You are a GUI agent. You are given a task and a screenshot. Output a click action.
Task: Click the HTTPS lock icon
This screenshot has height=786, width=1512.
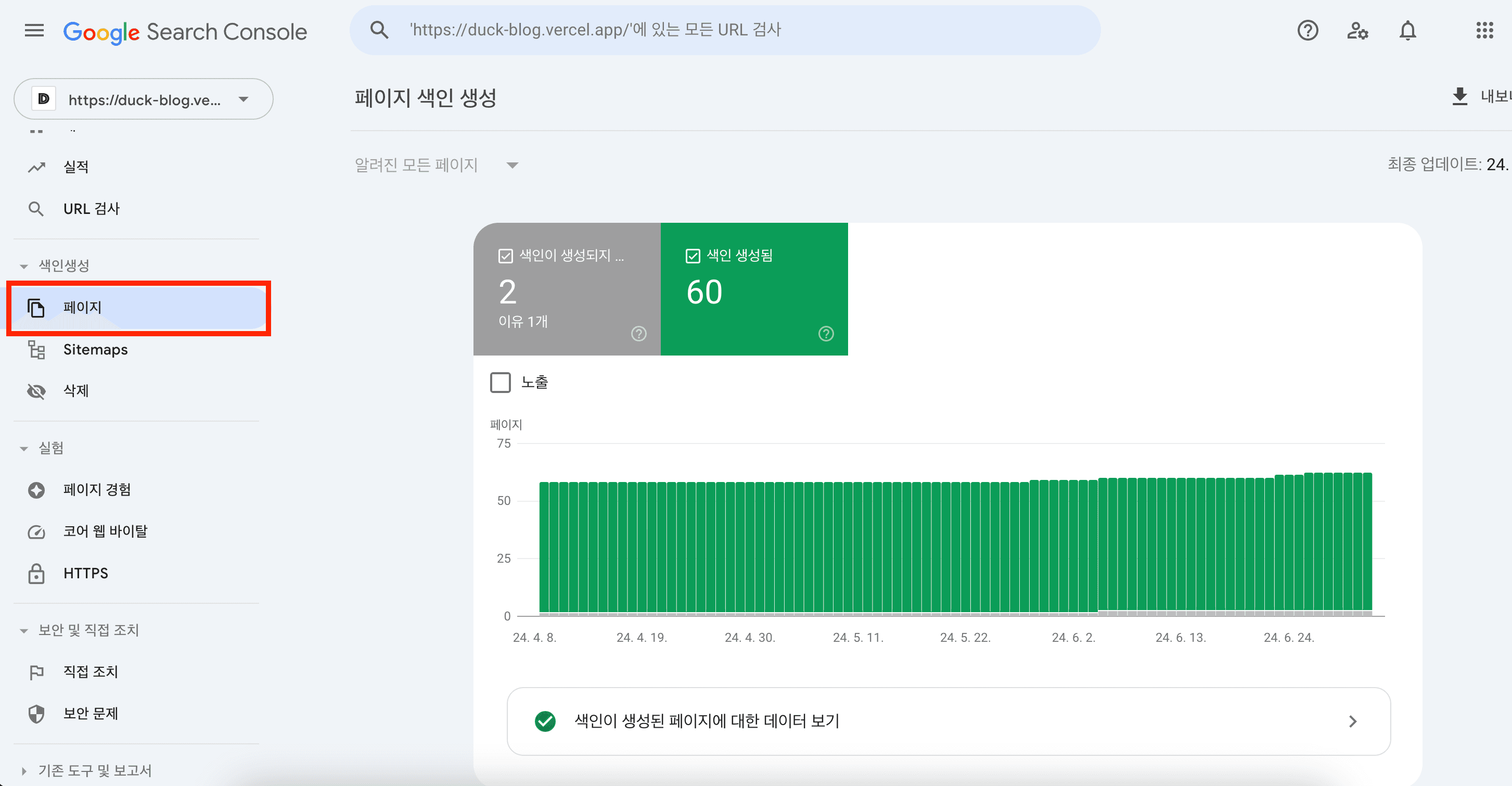click(x=37, y=573)
